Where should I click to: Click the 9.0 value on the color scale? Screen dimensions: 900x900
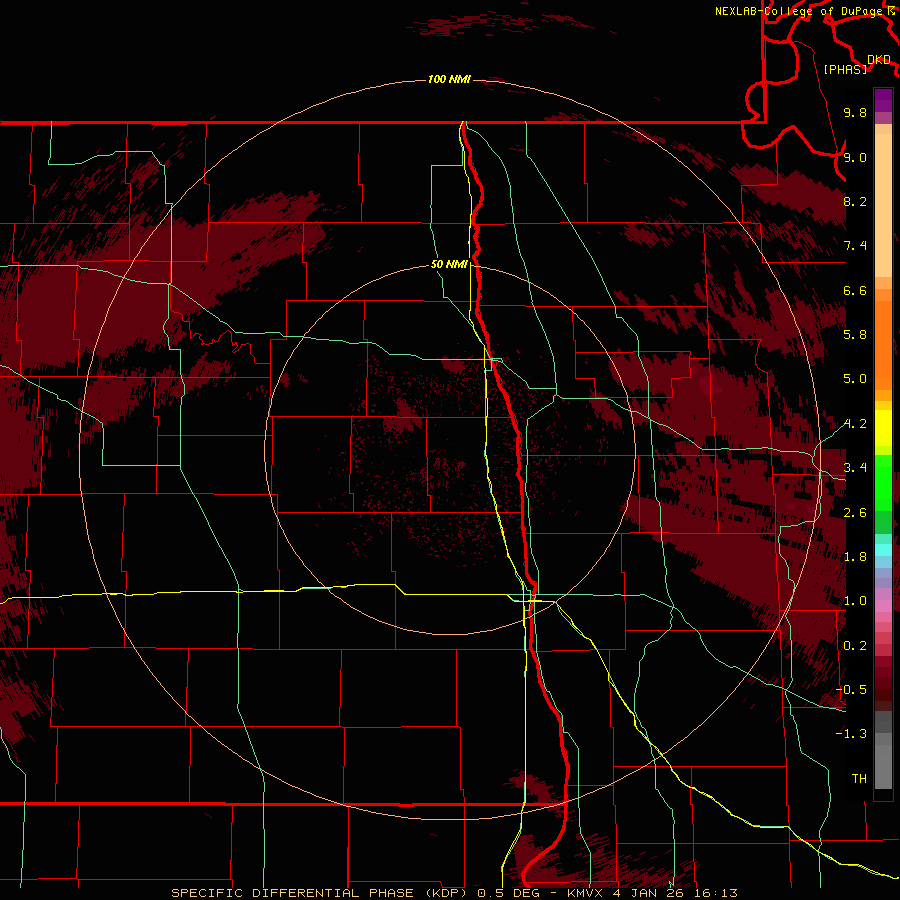tap(855, 157)
